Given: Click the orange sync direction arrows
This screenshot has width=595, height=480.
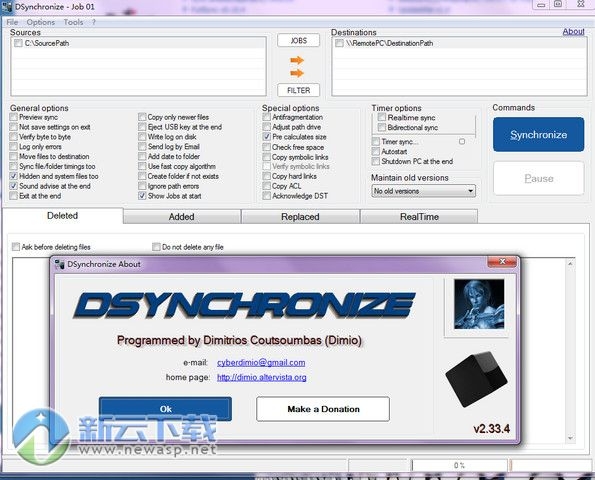Looking at the screenshot, I should (297, 66).
